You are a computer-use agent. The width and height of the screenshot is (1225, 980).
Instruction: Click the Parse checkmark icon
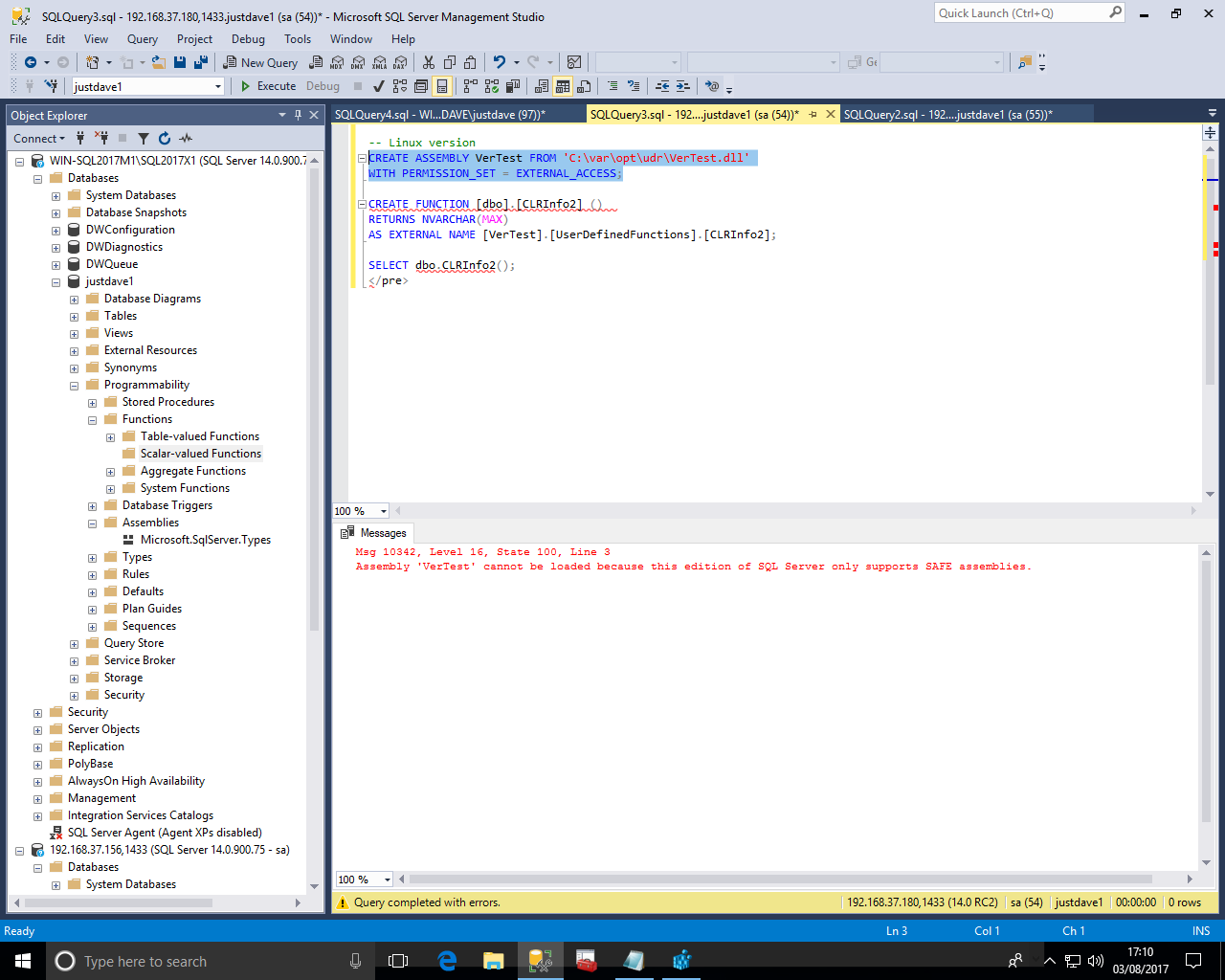click(x=378, y=86)
